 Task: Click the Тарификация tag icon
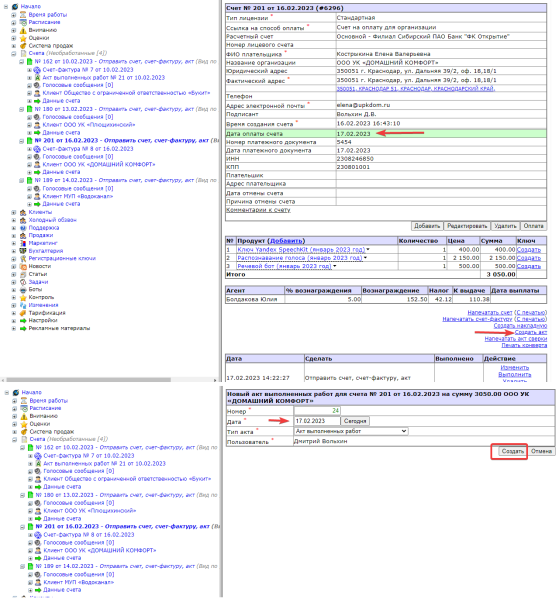point(23,313)
